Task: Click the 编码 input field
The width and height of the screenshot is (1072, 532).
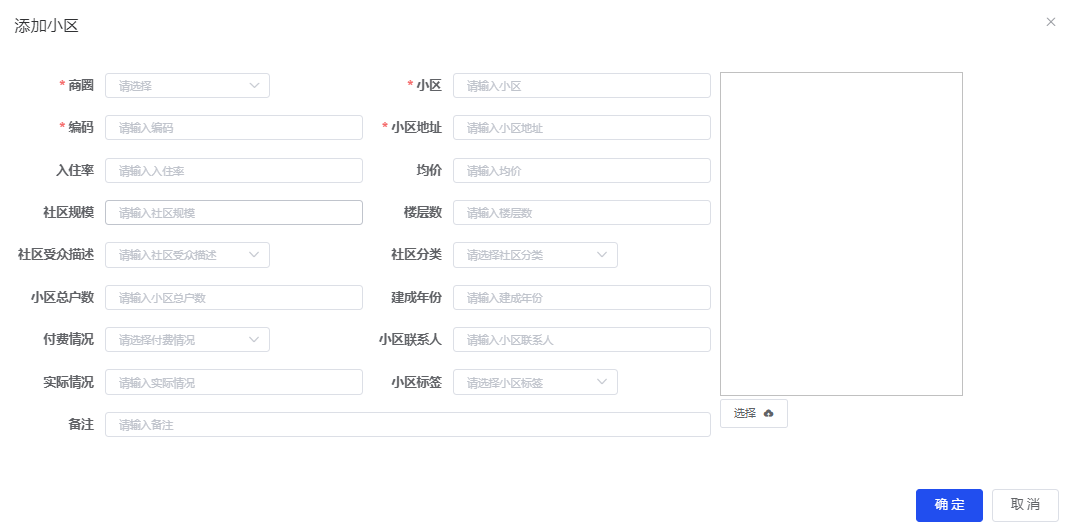Action: coord(233,128)
